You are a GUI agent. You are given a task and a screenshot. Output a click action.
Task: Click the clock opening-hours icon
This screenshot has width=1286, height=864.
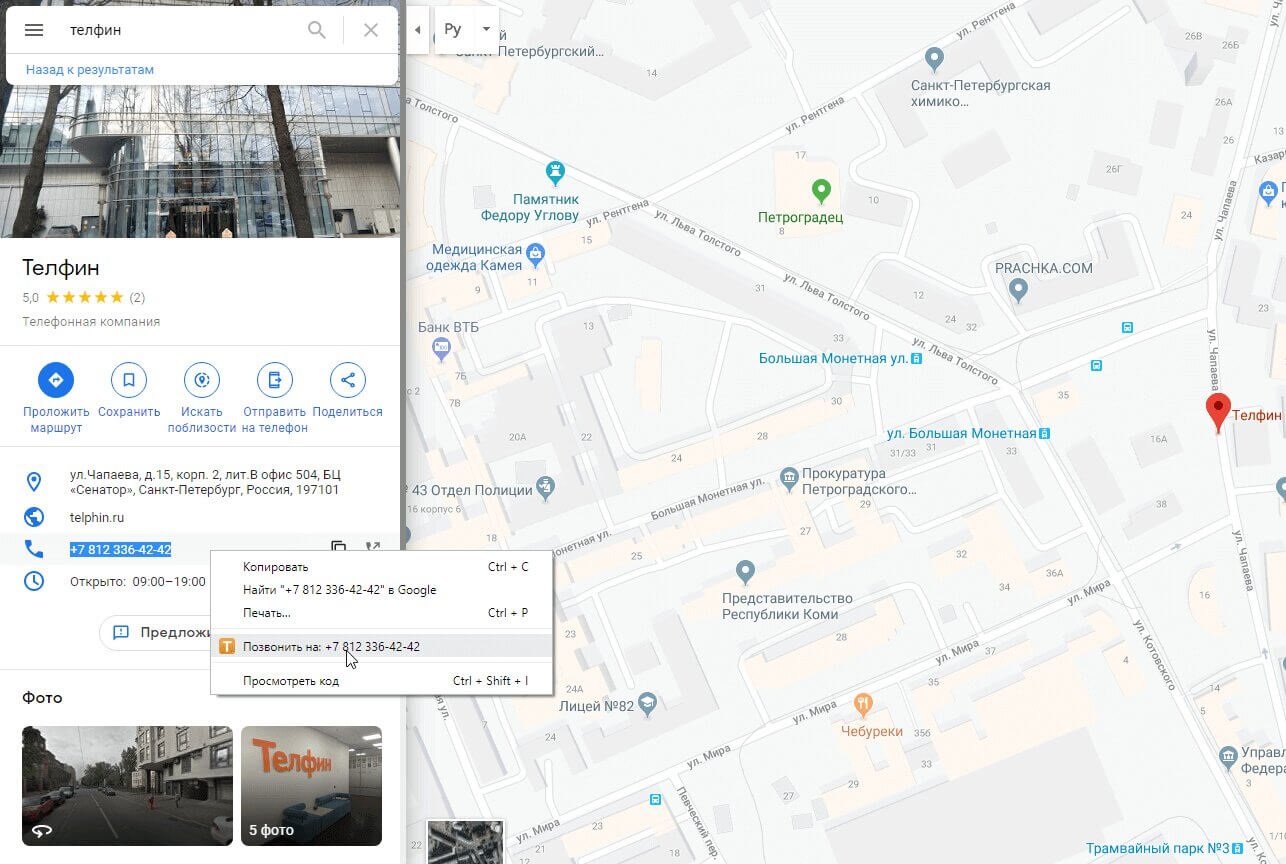pyautogui.click(x=34, y=581)
